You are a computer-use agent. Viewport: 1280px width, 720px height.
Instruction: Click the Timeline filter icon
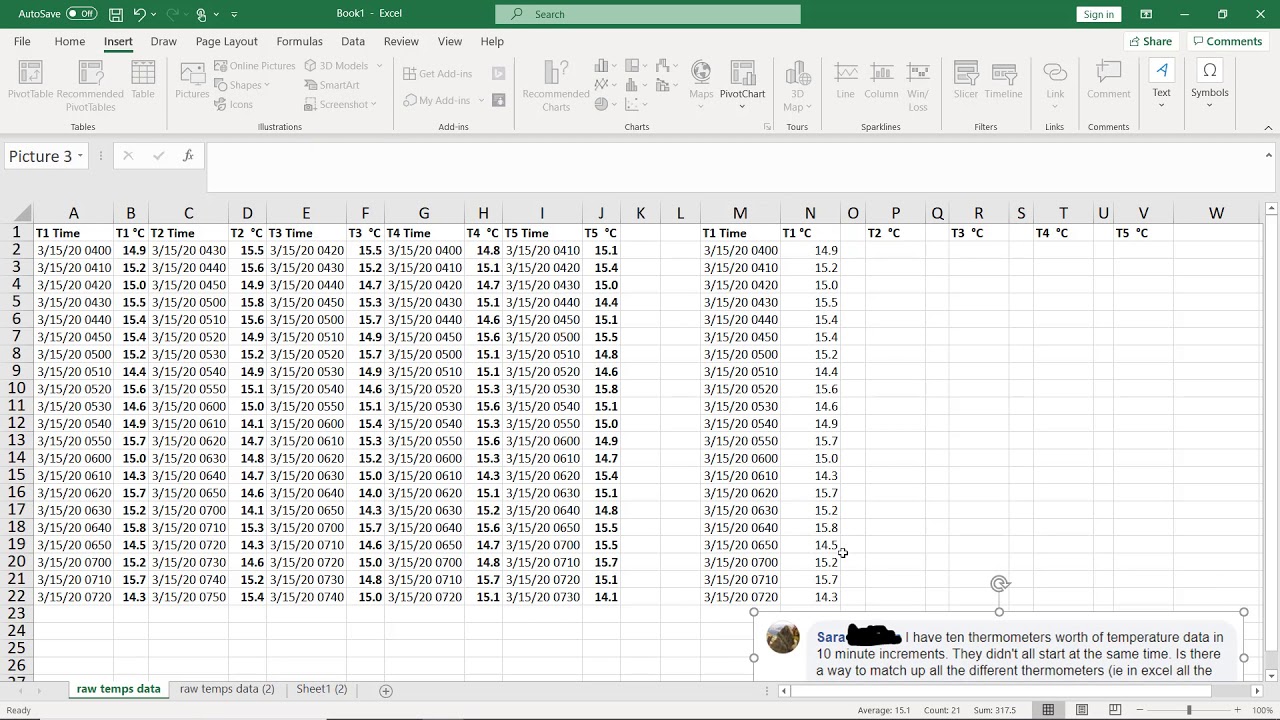pyautogui.click(x=1003, y=80)
